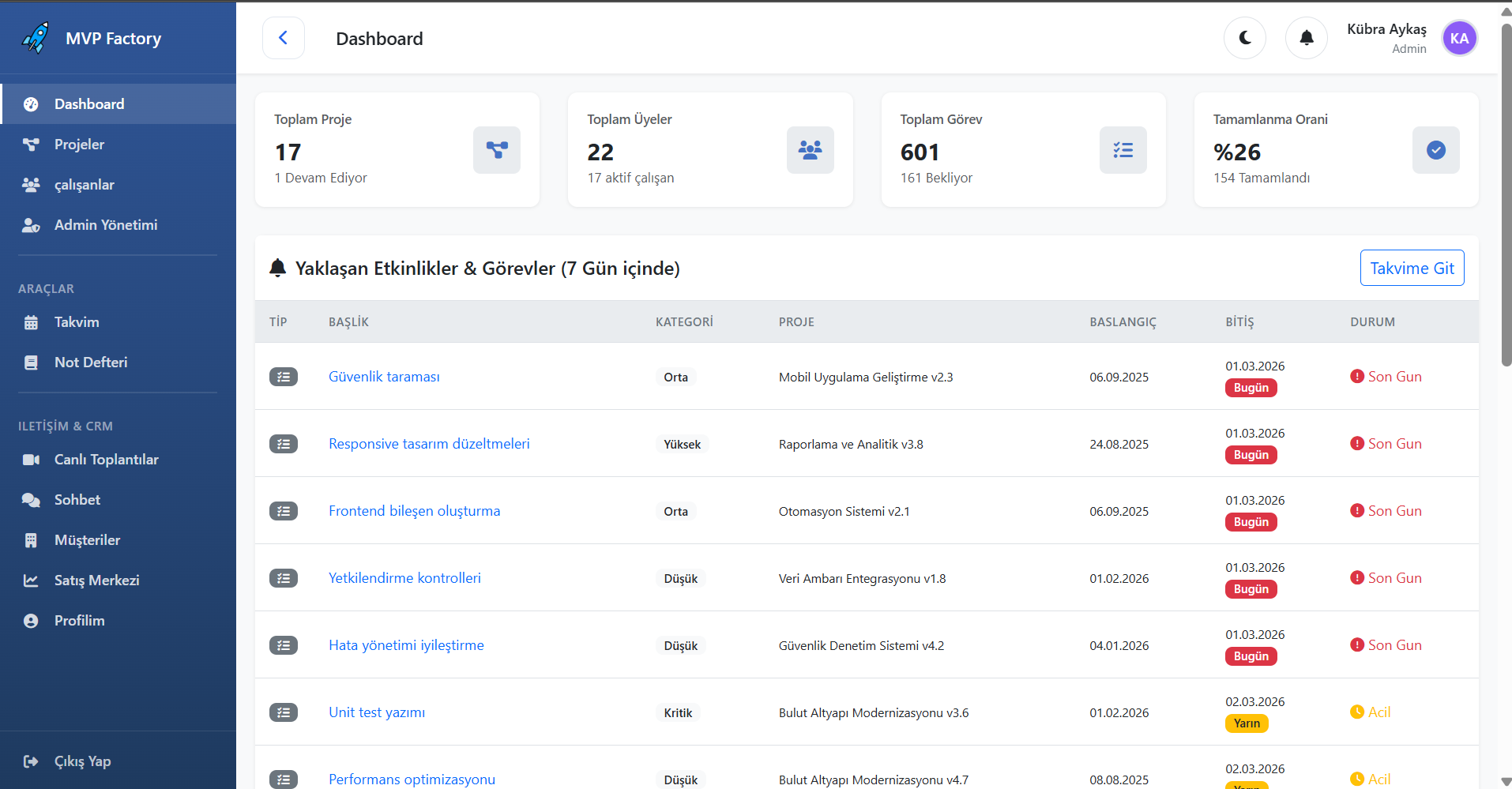This screenshot has height=789, width=1512.
Task: Collapse sidebar with the back chevron button
Action: 284,38
